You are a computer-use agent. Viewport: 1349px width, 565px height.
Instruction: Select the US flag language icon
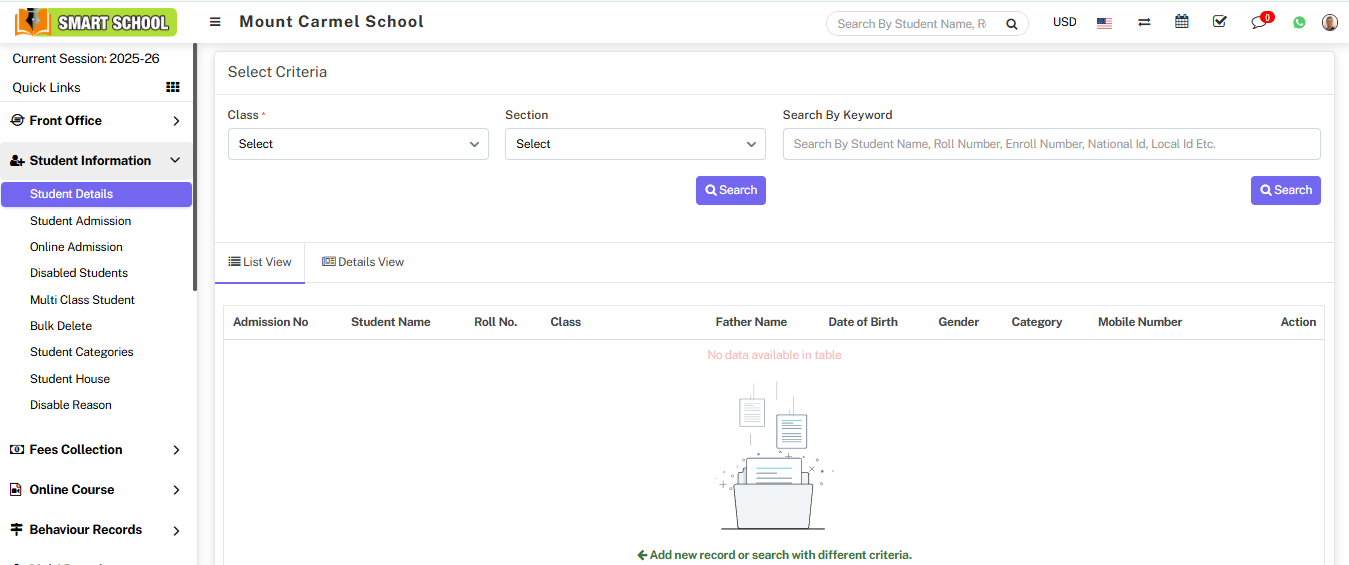[1104, 23]
